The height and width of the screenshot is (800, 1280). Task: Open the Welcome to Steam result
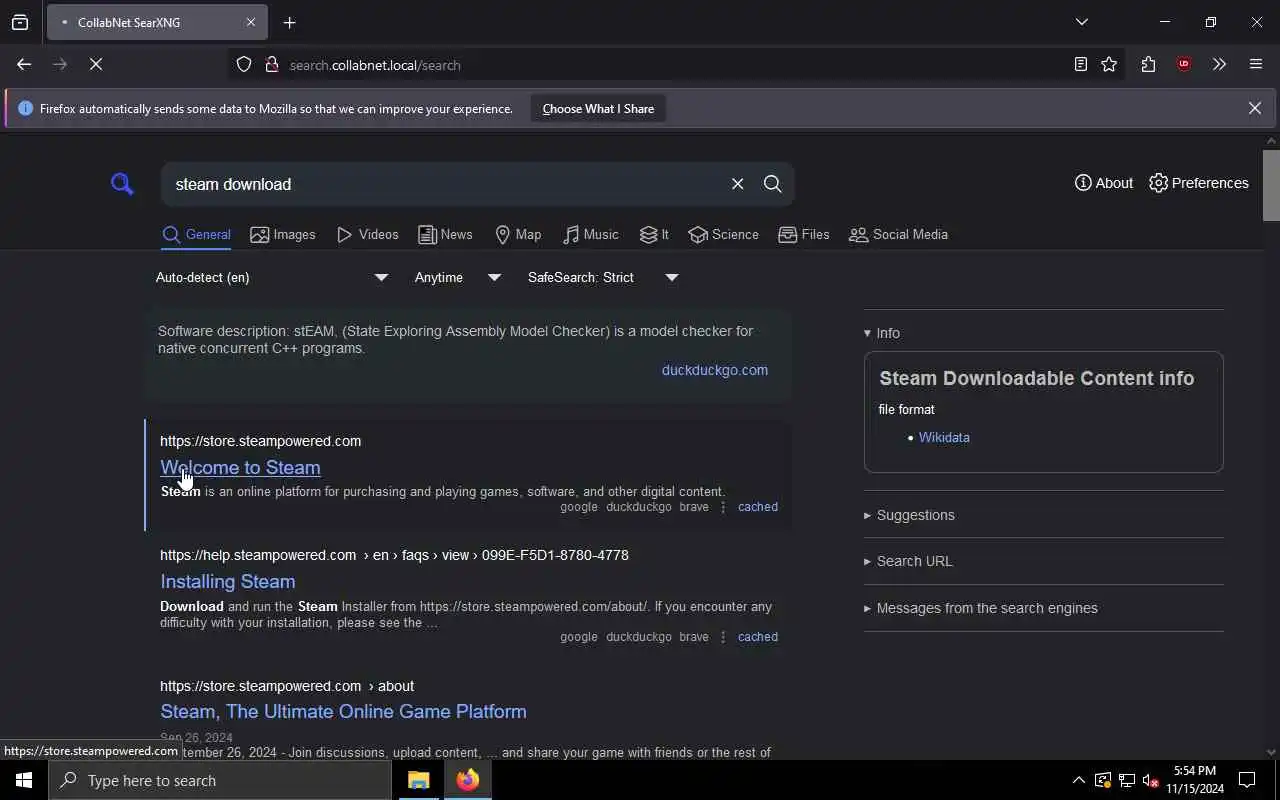[240, 467]
